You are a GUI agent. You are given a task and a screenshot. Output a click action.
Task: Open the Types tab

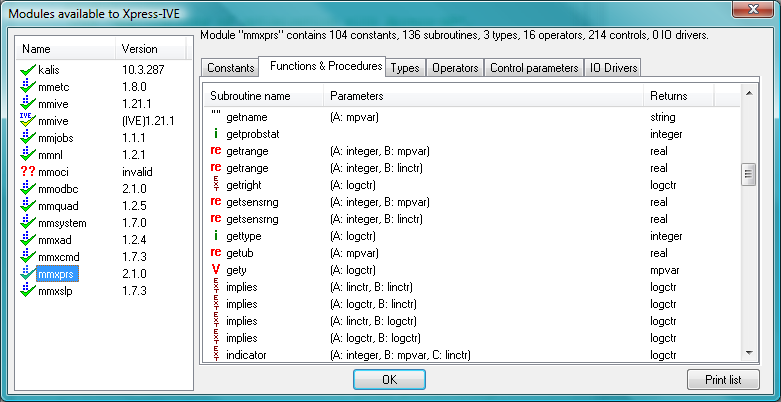405,68
